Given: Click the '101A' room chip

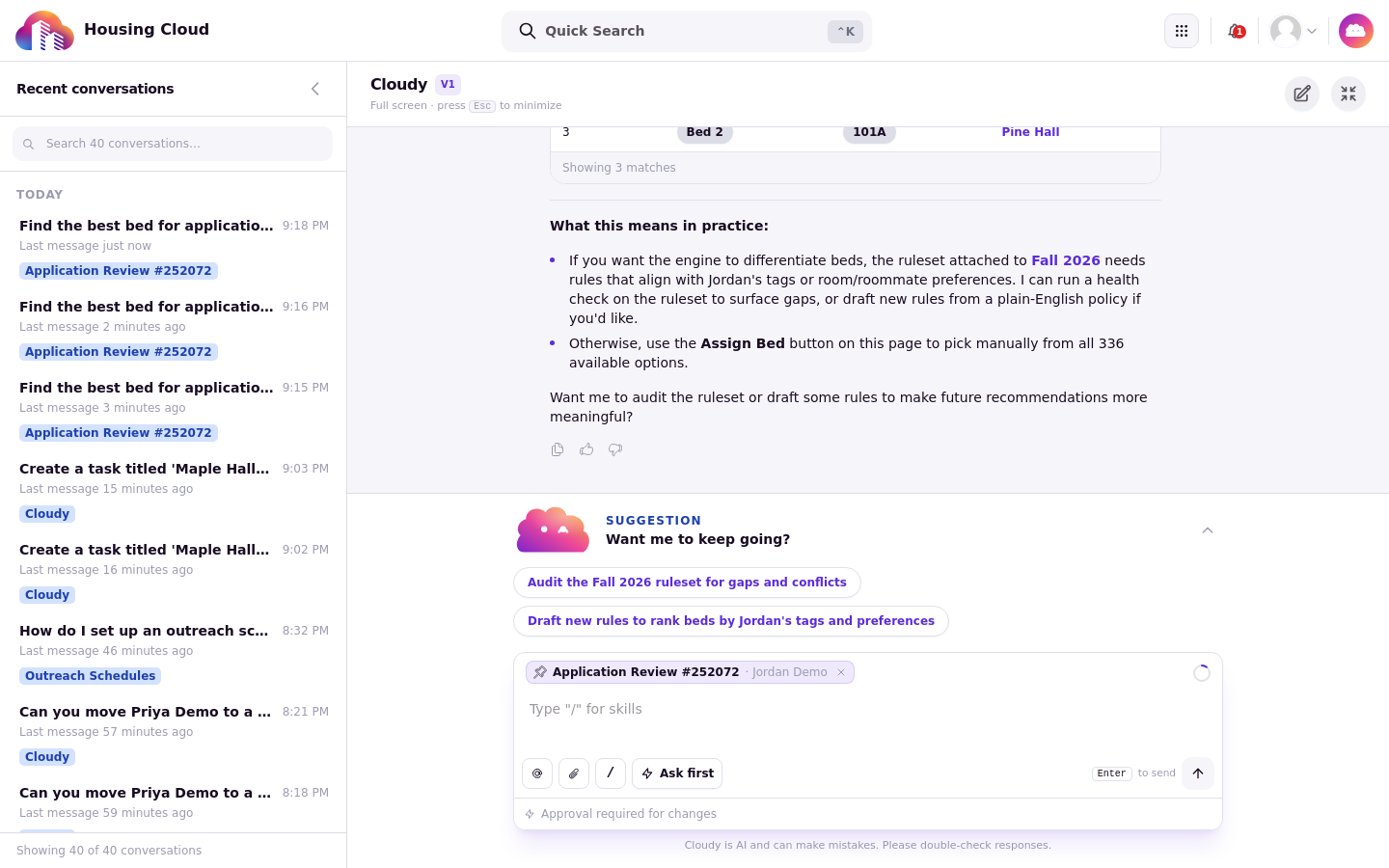Looking at the screenshot, I should click(869, 132).
